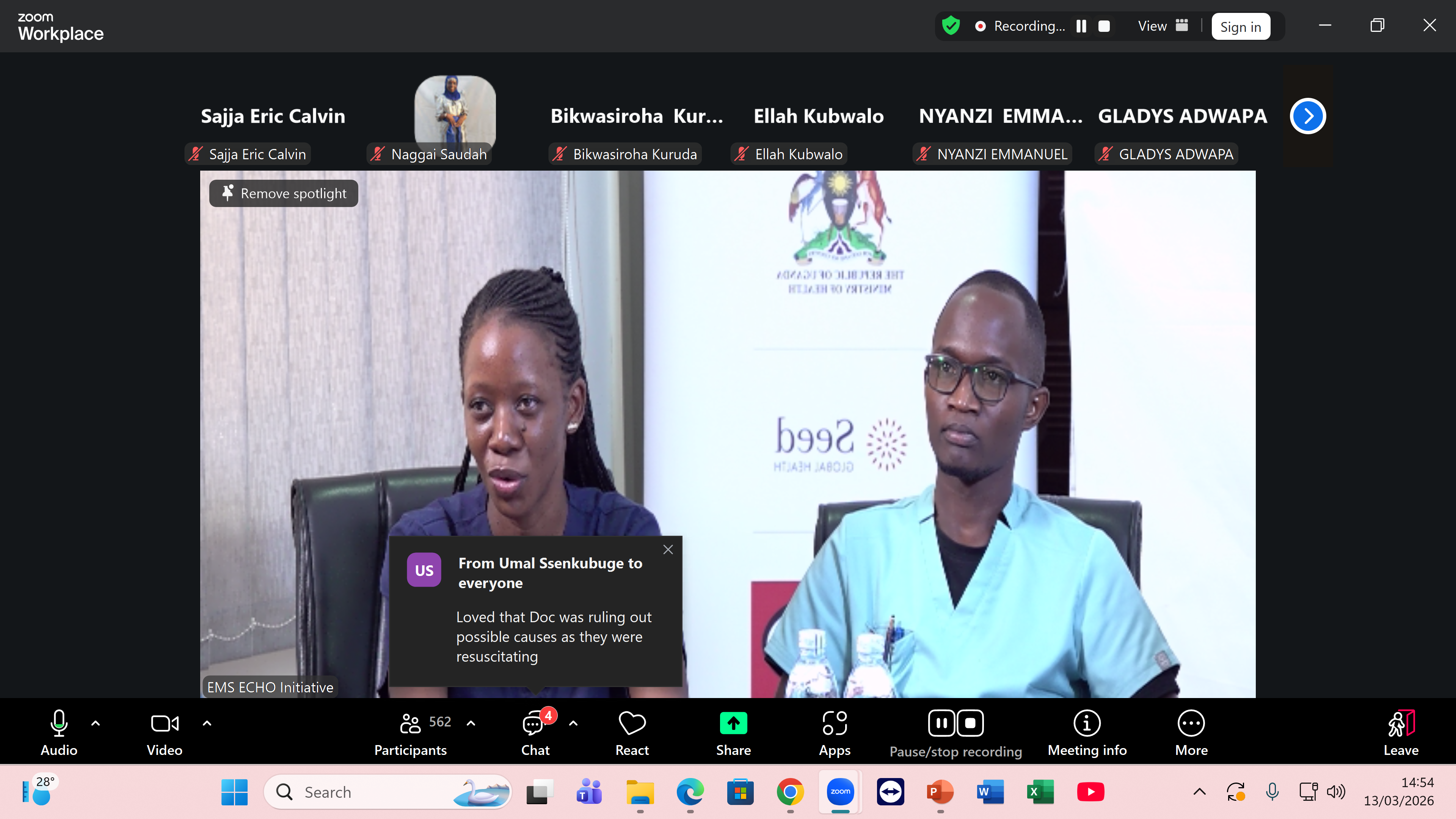Close the chat message popup
Viewport: 1456px width, 819px height.
[x=667, y=549]
